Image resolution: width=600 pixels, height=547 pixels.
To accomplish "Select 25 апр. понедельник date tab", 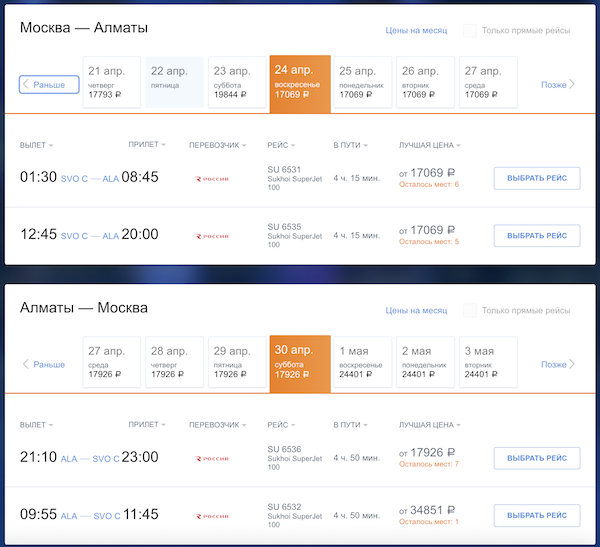I will point(363,82).
